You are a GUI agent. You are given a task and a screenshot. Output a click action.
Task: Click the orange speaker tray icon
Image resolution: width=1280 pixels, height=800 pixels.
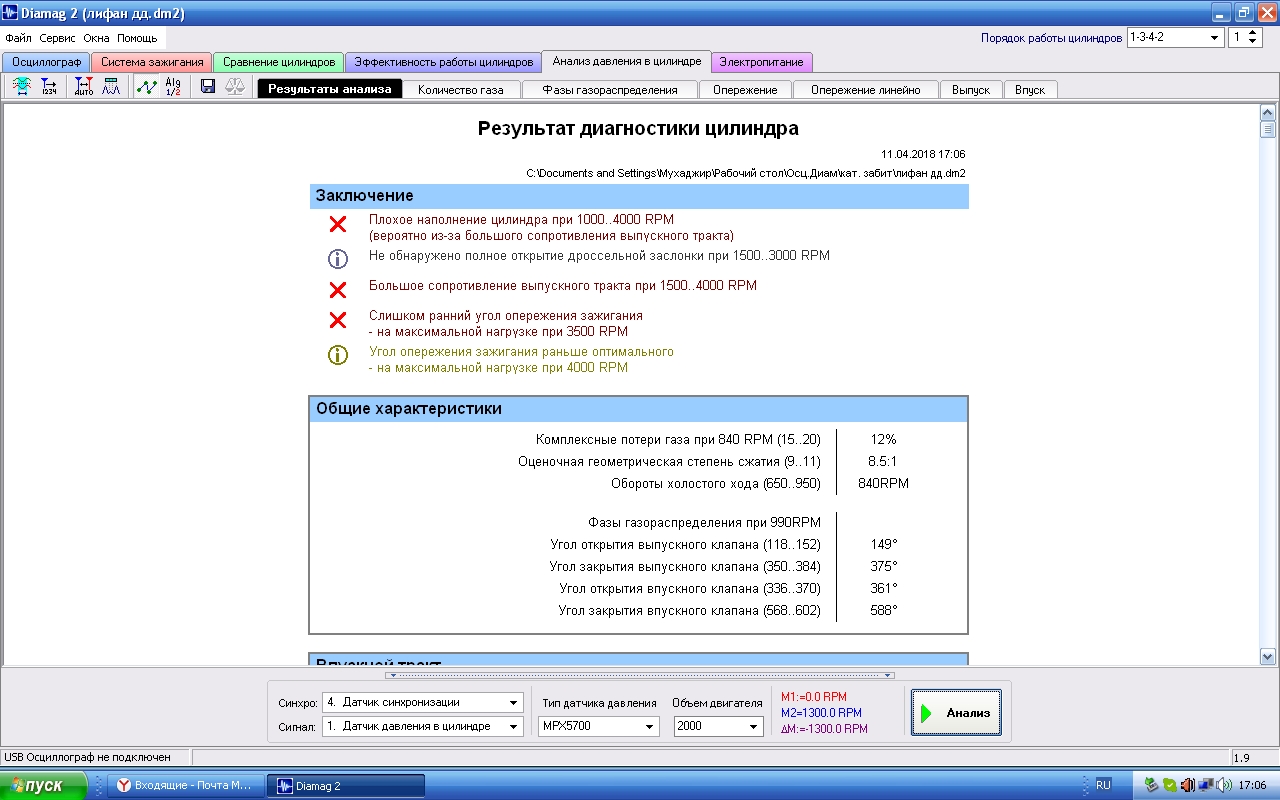(1188, 785)
